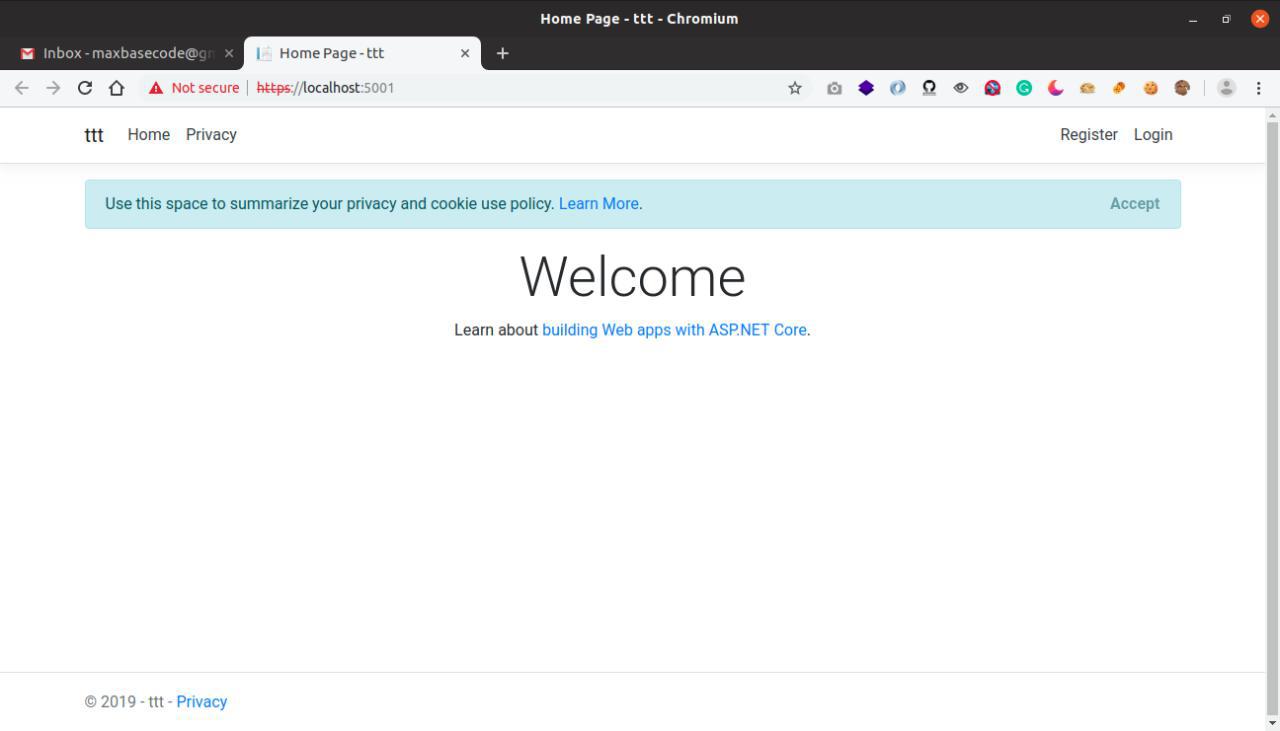Accept the cookie policy banner
Image resolution: width=1280 pixels, height=731 pixels.
coord(1134,203)
